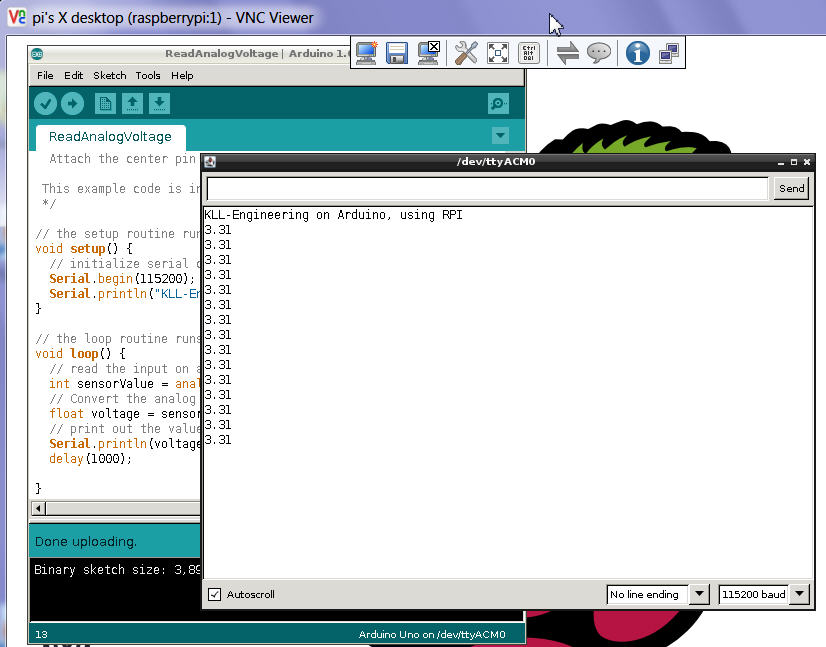
Task: Toggle VNC full screen mode icon
Action: [498, 53]
